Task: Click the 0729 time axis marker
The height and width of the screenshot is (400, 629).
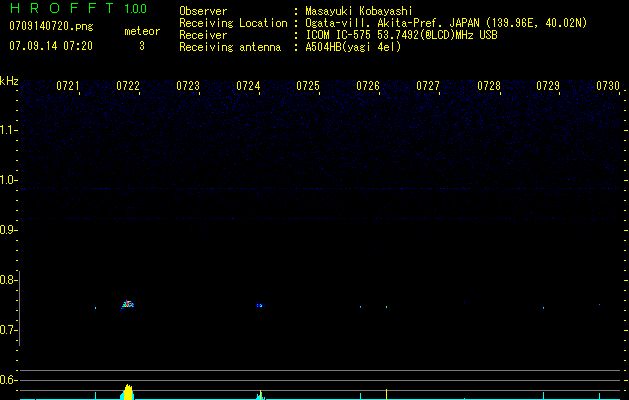Action: tap(548, 86)
